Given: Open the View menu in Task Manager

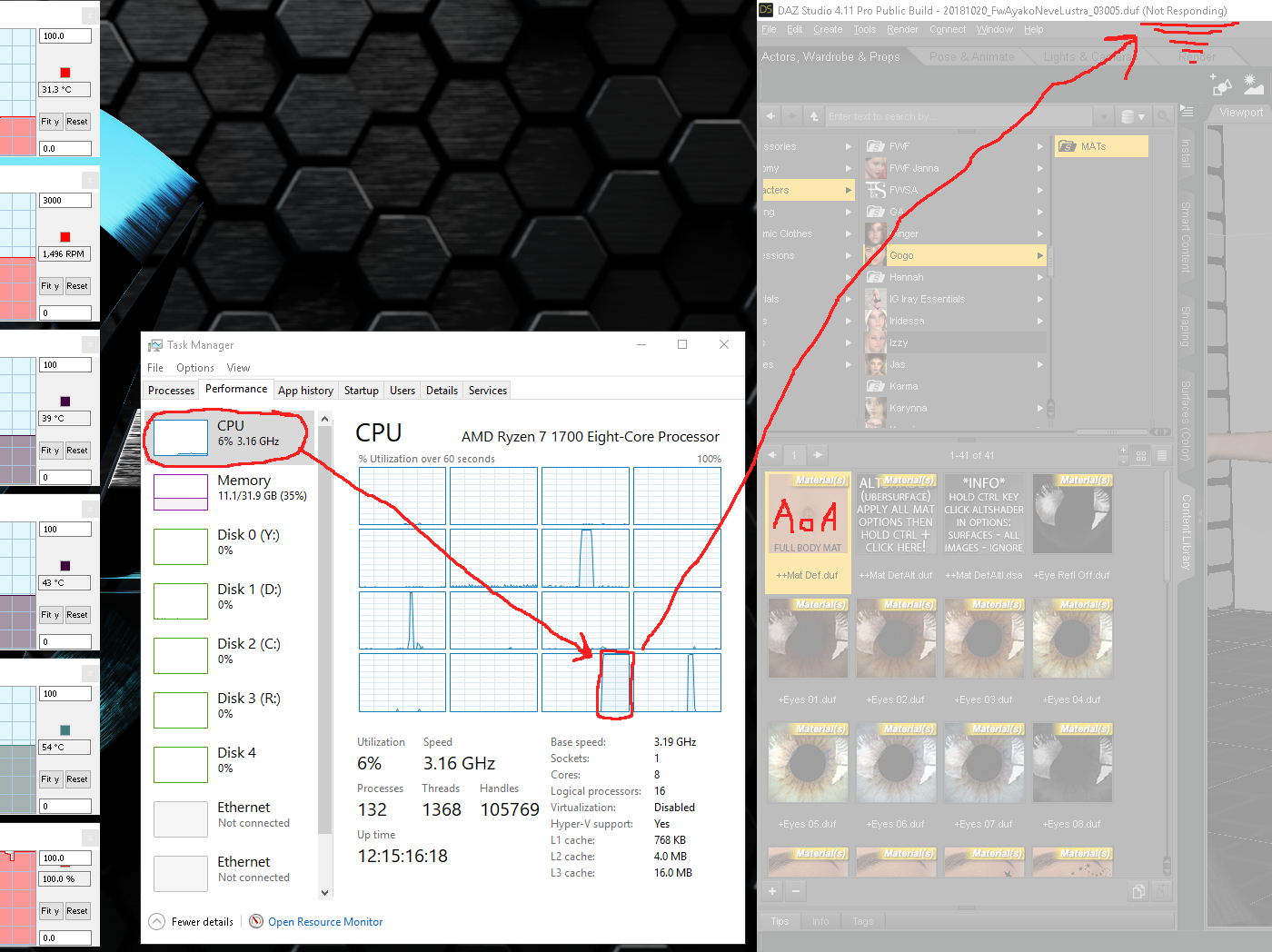Looking at the screenshot, I should point(238,368).
